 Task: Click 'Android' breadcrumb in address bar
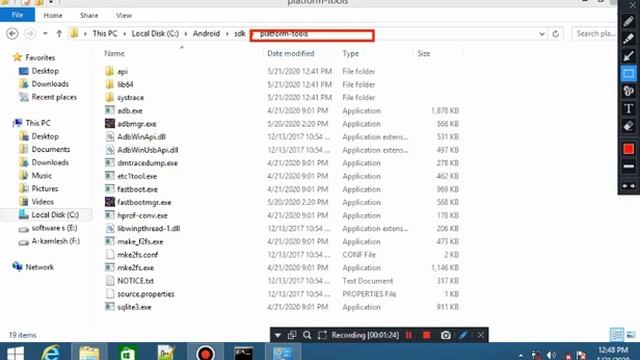[206, 33]
